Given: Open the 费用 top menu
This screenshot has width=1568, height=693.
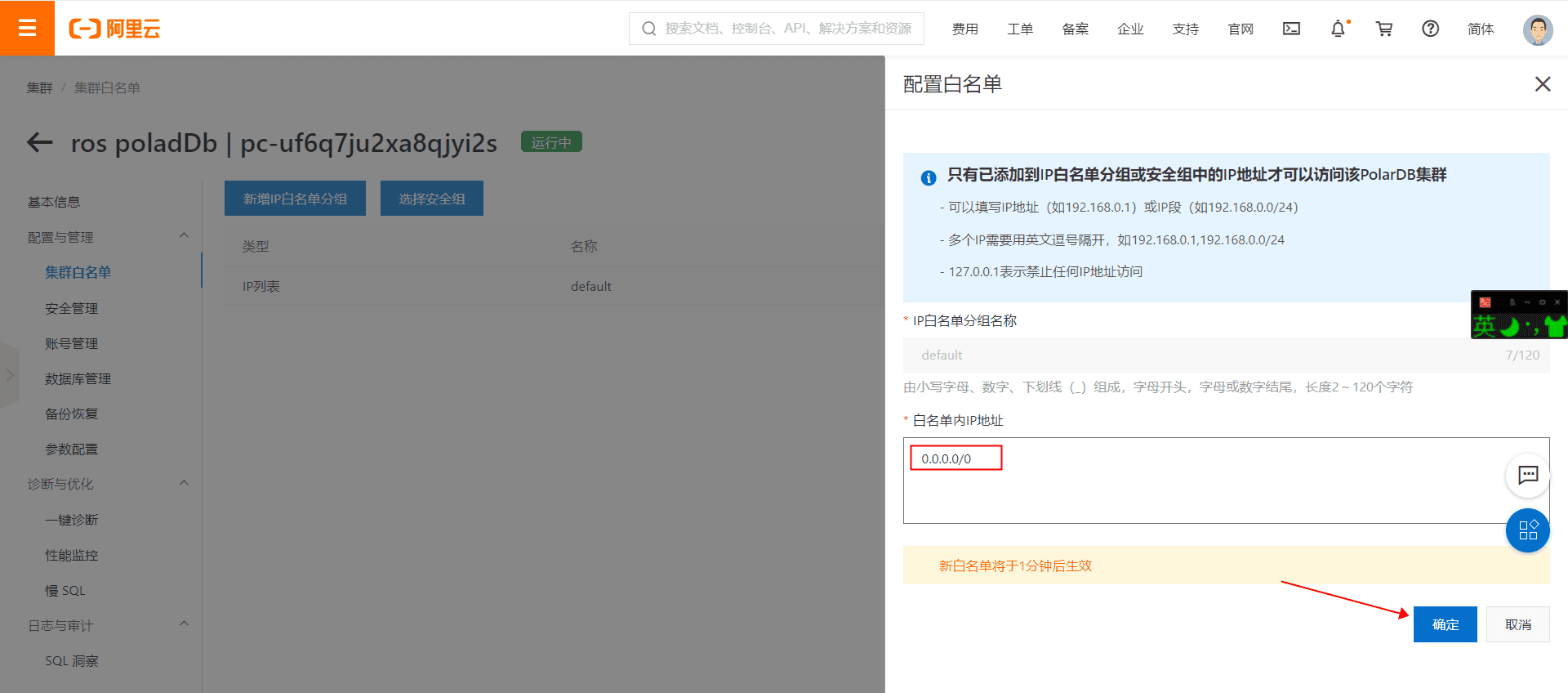Looking at the screenshot, I should point(964,29).
